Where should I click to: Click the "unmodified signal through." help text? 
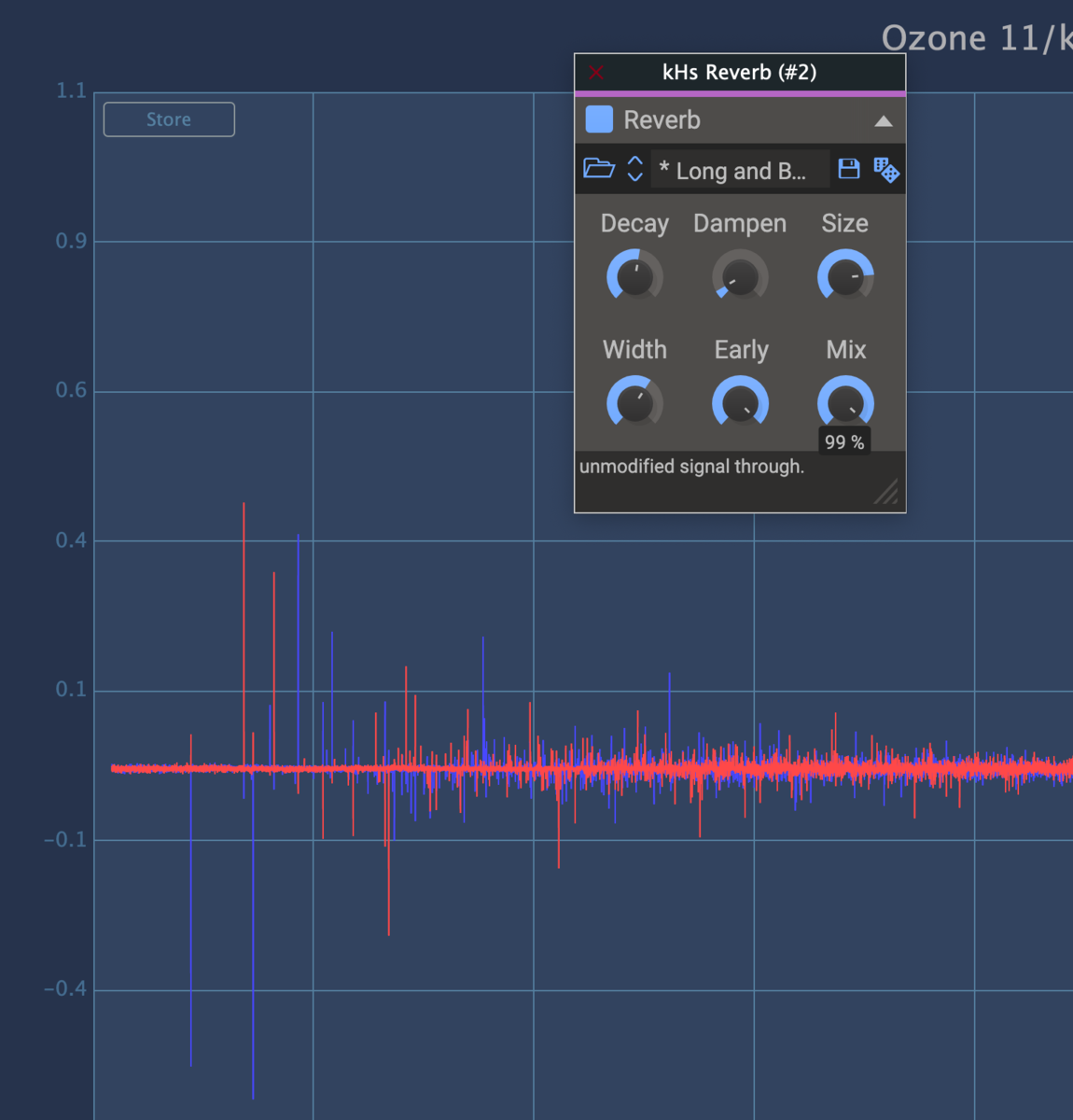click(x=691, y=467)
